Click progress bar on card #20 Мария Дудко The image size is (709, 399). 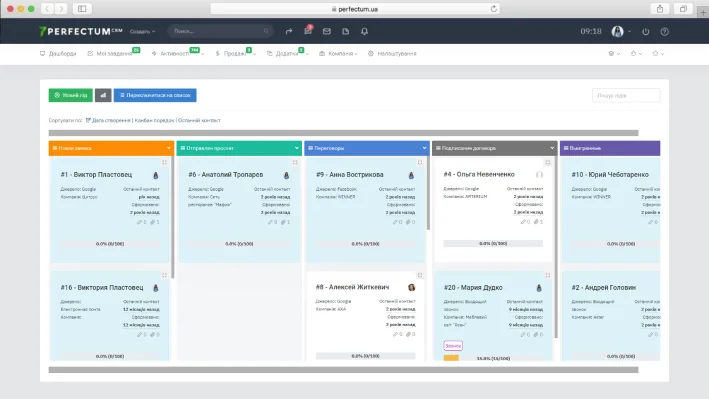(x=493, y=358)
